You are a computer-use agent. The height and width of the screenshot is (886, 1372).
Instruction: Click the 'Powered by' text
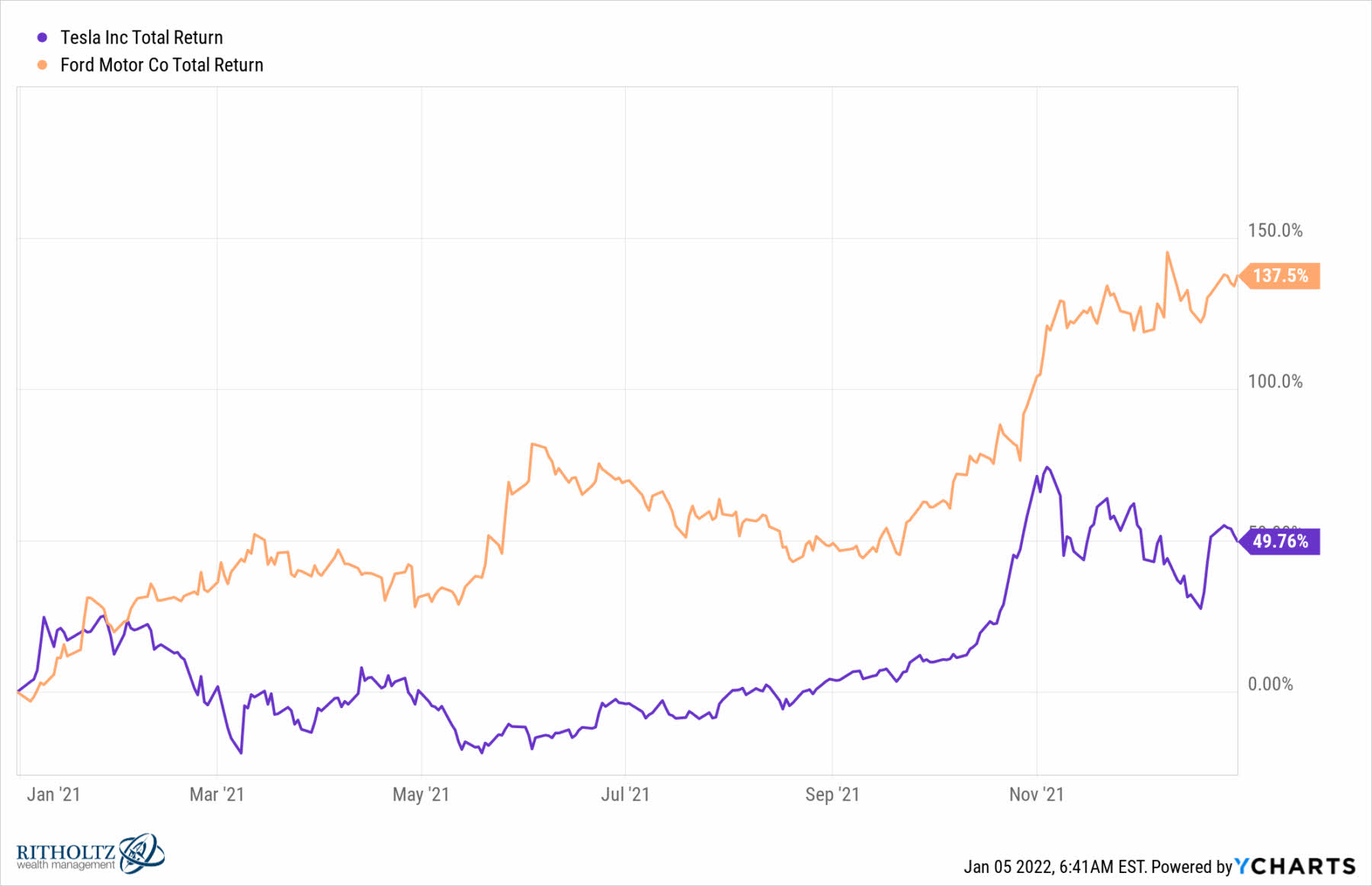[1192, 867]
